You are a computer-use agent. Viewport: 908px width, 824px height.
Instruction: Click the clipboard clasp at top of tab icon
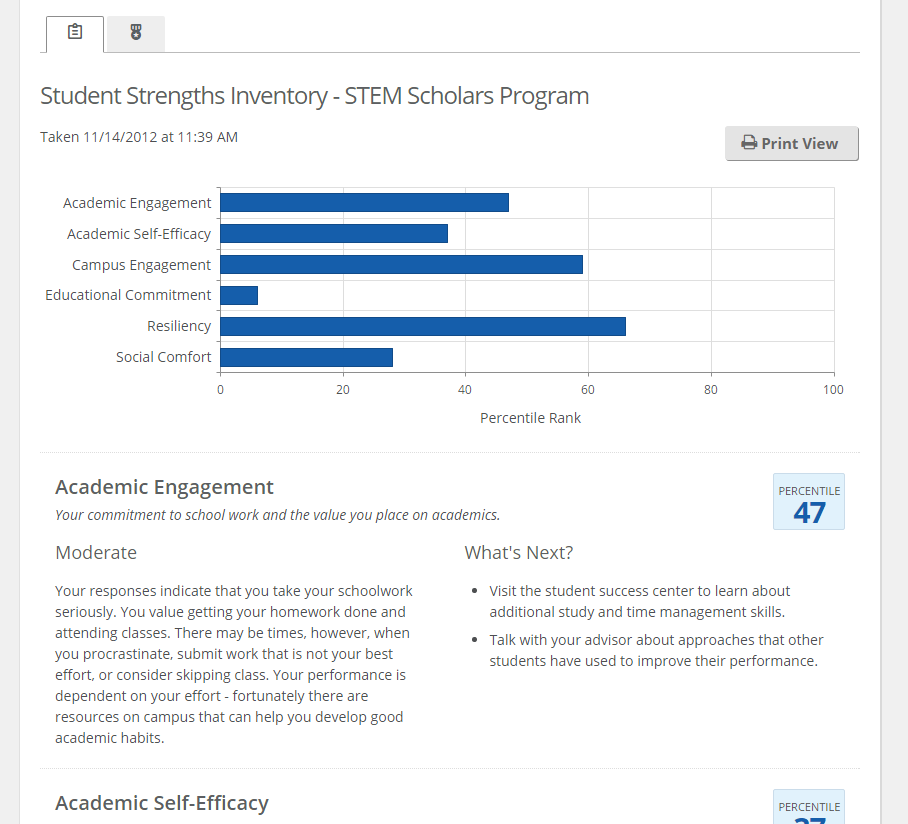coord(74,26)
